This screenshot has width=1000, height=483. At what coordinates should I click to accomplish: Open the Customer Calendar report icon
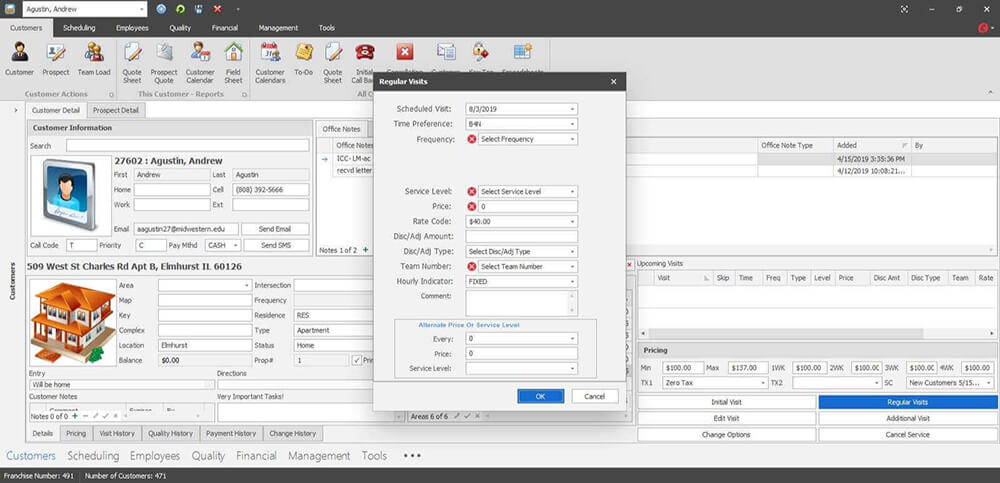coord(199,56)
